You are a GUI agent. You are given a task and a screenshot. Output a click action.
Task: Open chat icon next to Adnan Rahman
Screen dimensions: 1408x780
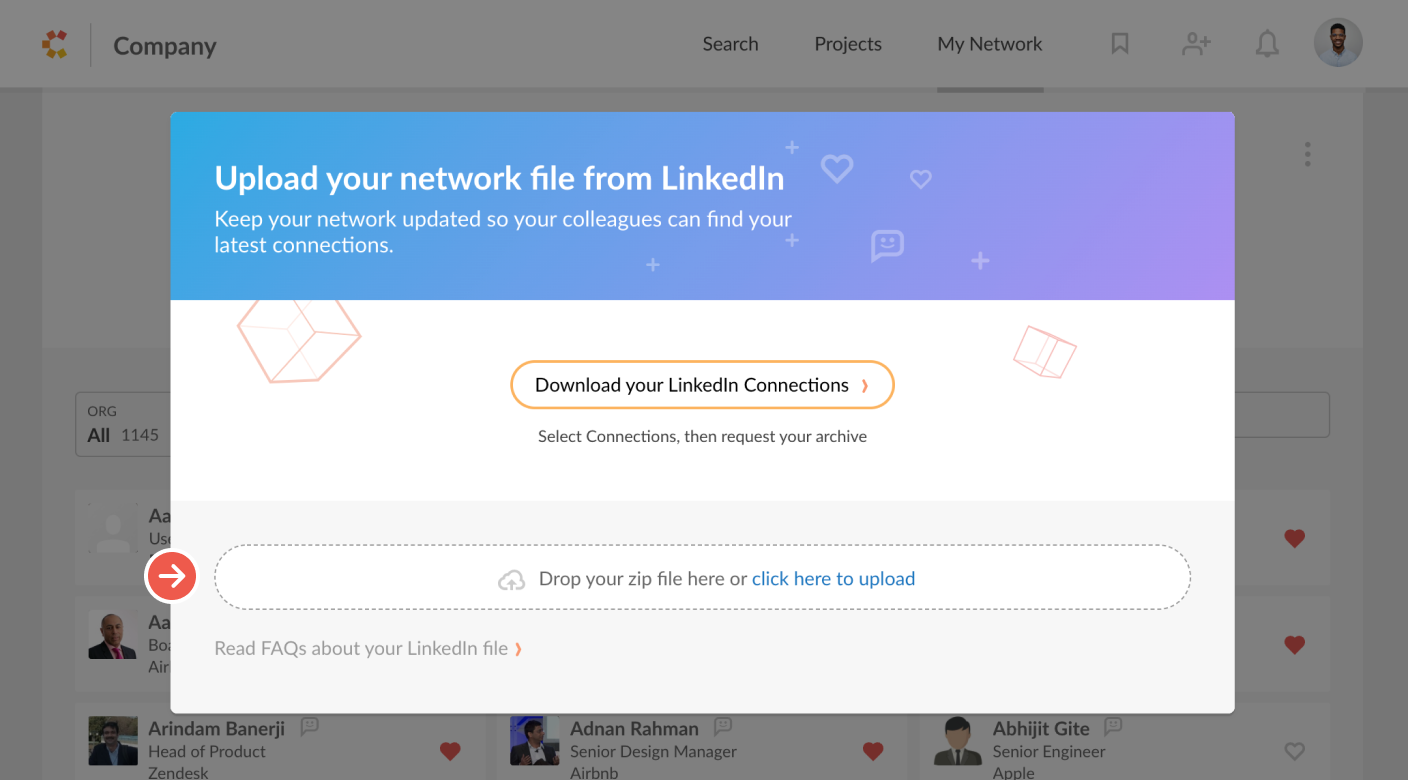click(x=723, y=726)
